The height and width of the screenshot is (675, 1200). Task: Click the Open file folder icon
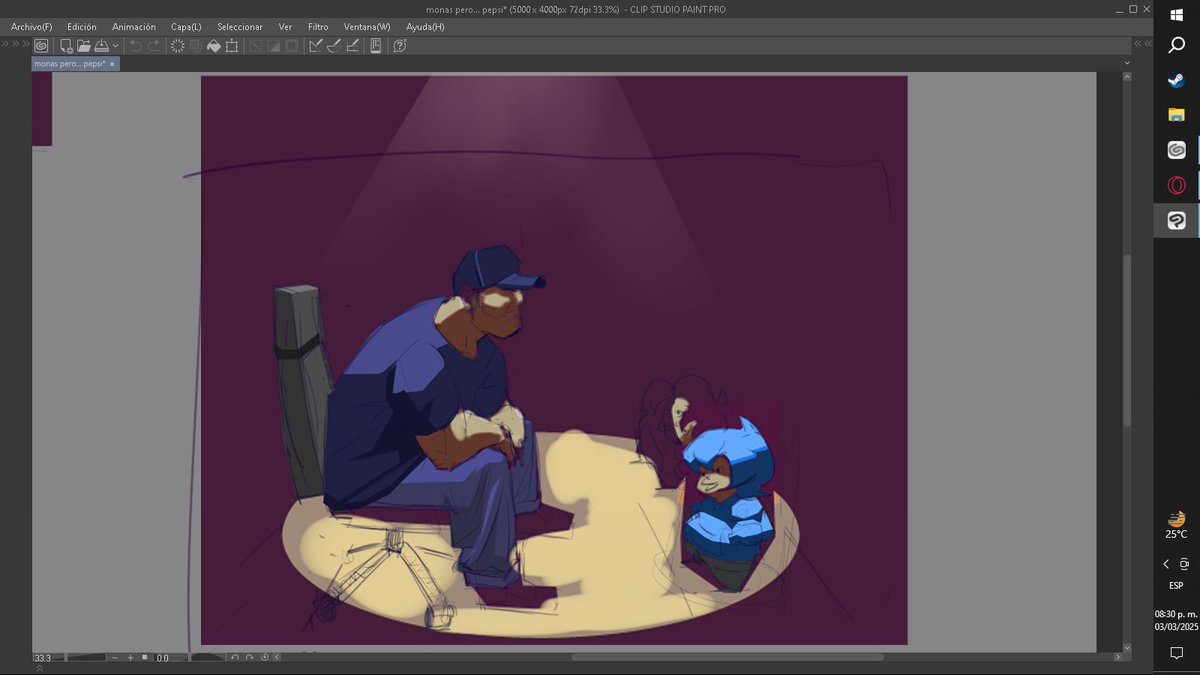tap(84, 46)
